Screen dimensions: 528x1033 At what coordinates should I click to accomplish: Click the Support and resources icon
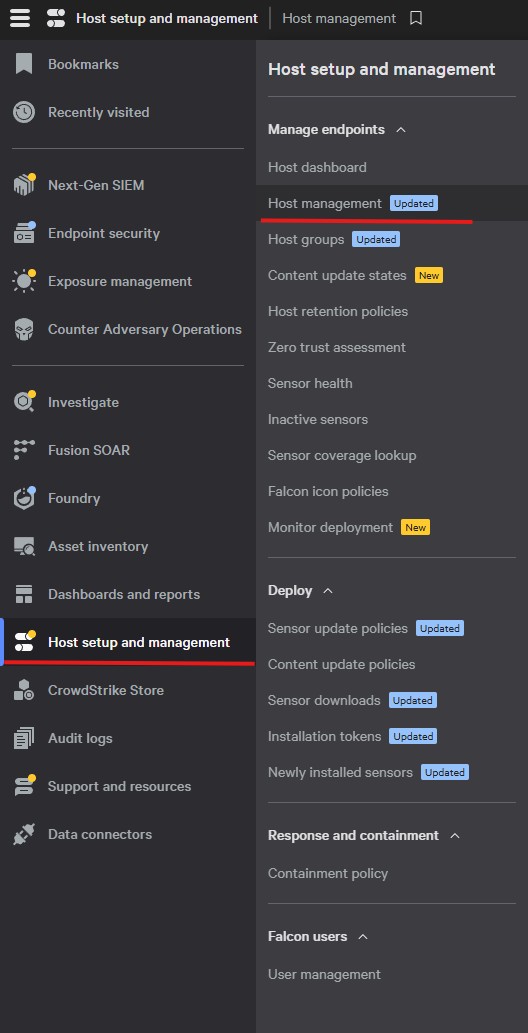coord(24,786)
